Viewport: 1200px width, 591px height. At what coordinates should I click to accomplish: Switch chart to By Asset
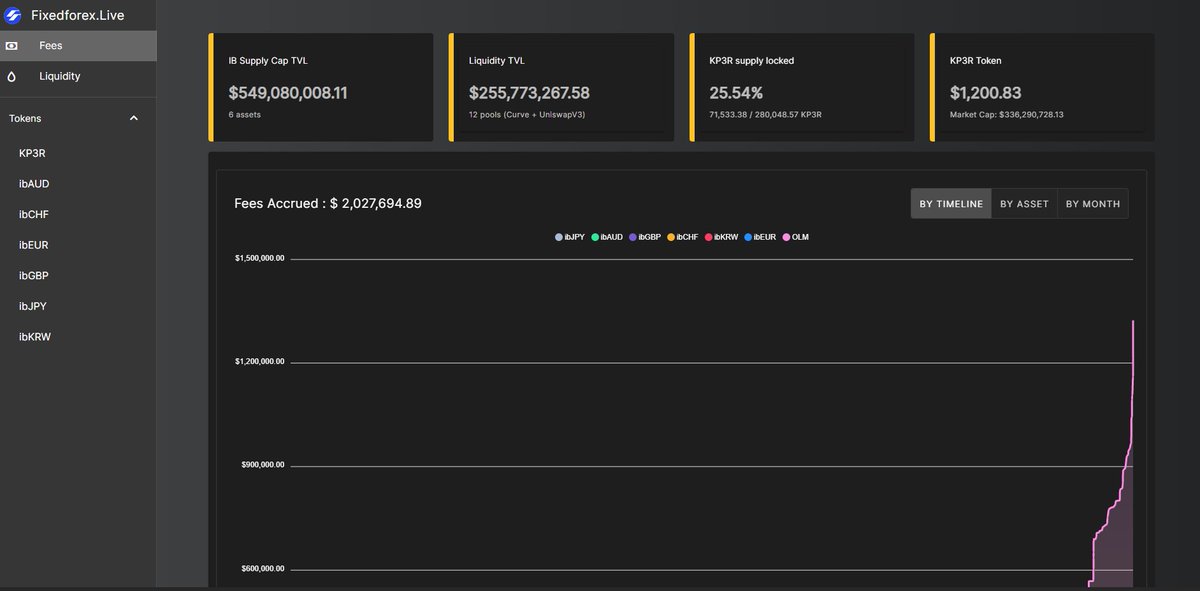pyautogui.click(x=1024, y=203)
